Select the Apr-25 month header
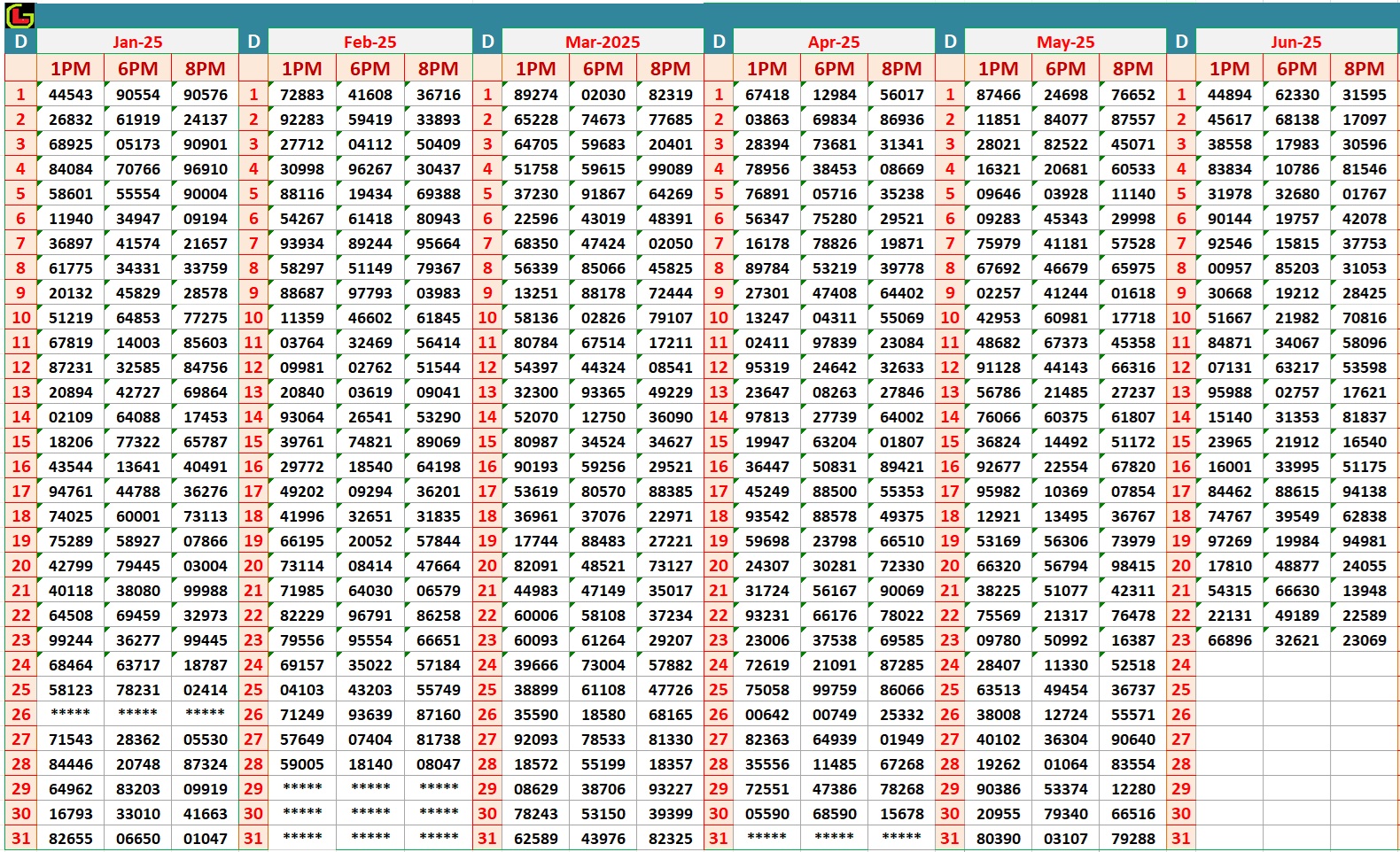This screenshot has height=852, width=1400. (834, 42)
